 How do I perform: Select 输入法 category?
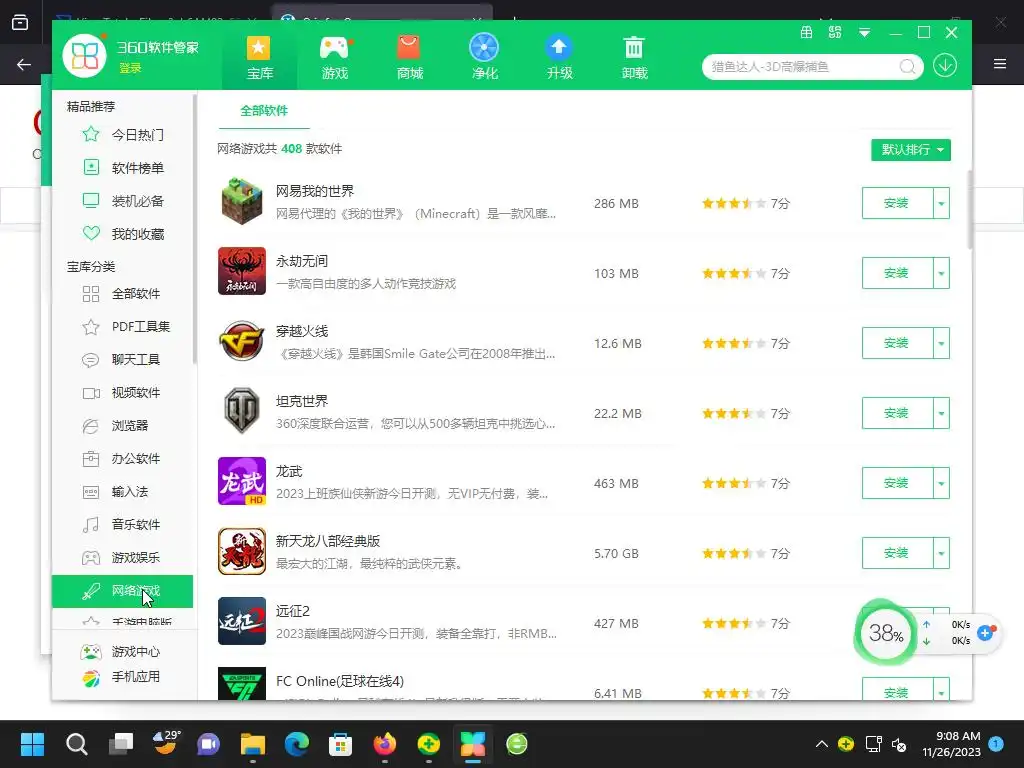(x=123, y=492)
